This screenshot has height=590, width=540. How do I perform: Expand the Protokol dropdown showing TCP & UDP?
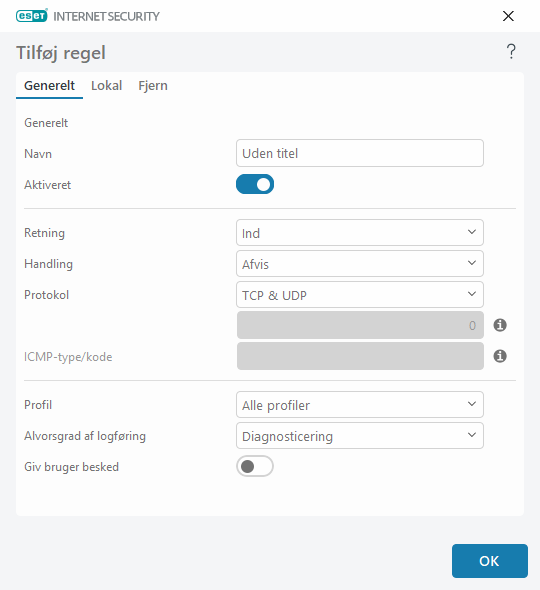pos(360,295)
